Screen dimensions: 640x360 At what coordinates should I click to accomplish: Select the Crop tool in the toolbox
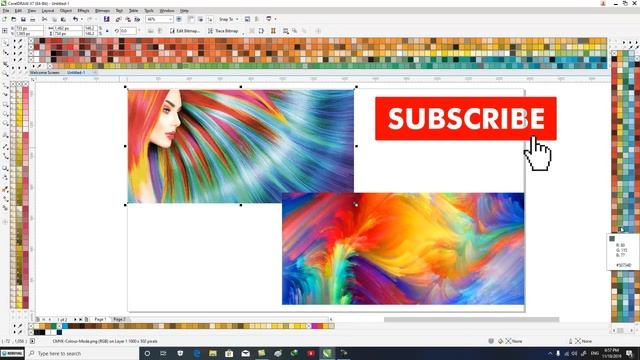(5, 64)
